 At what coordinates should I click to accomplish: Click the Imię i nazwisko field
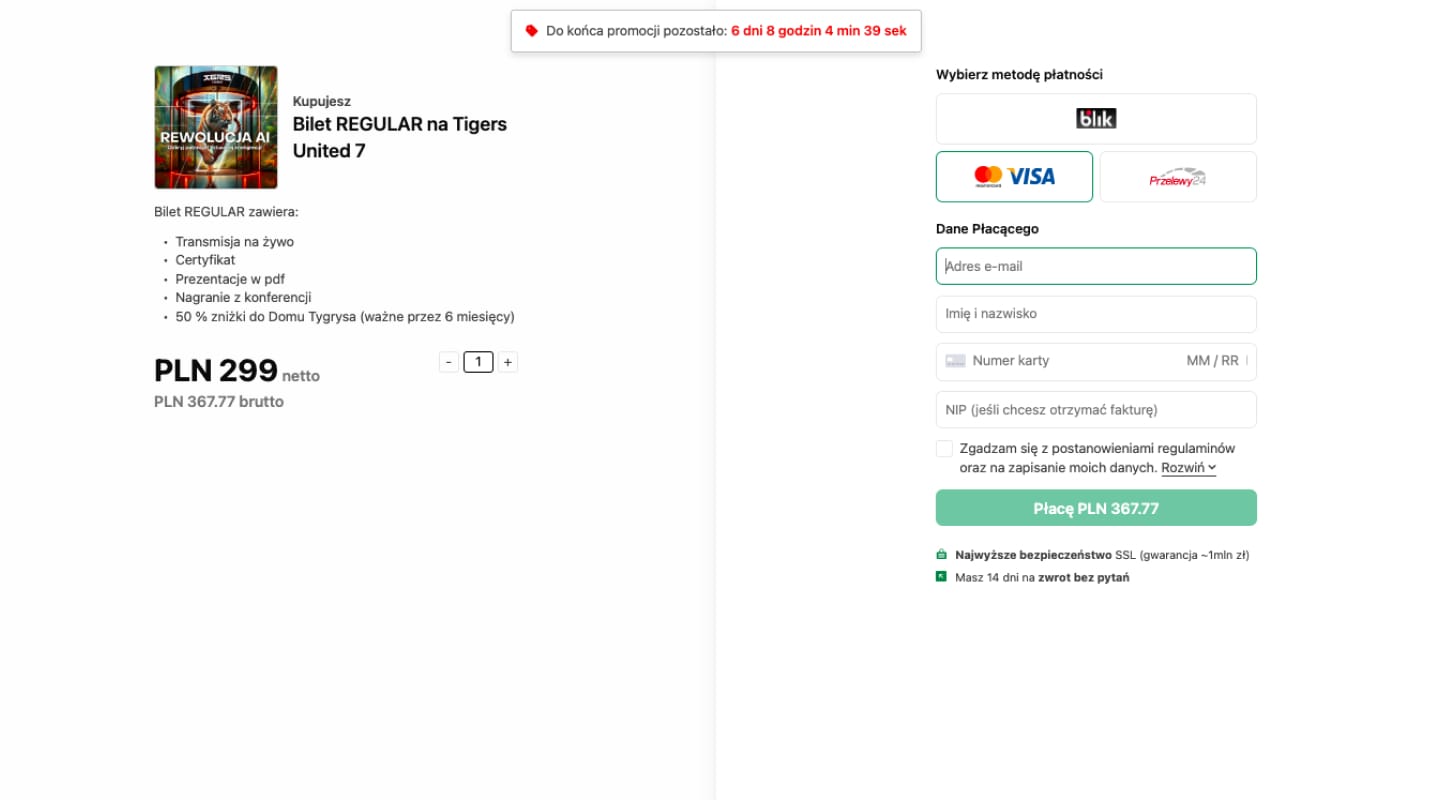click(1096, 314)
